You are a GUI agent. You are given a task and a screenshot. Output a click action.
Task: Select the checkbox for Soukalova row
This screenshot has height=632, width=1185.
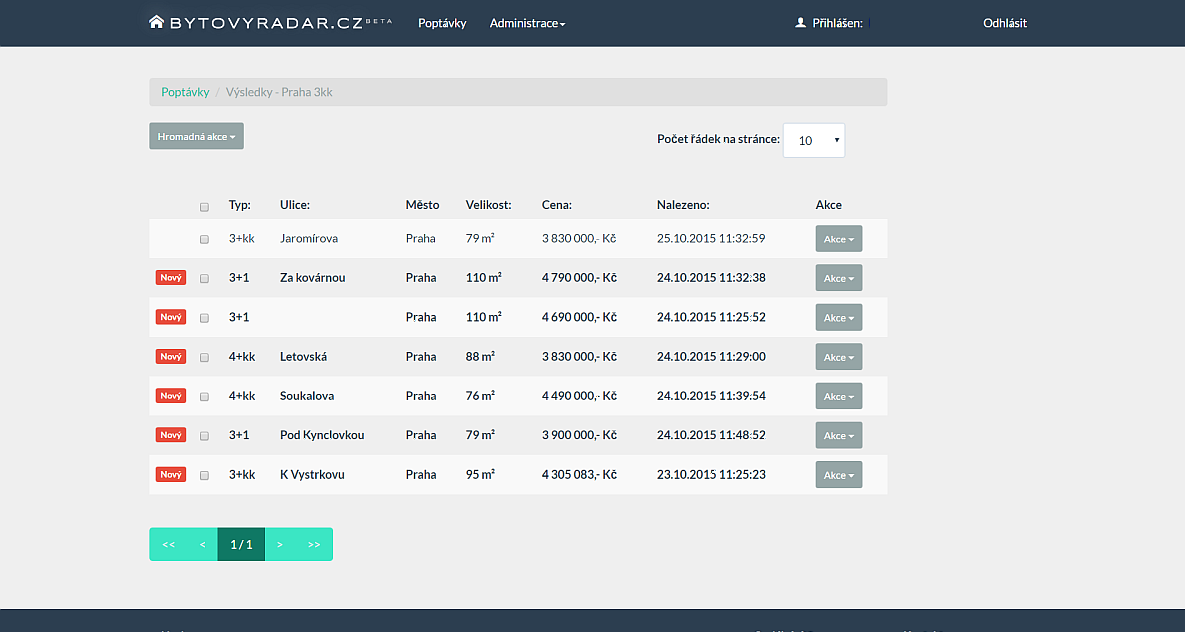[x=205, y=397]
